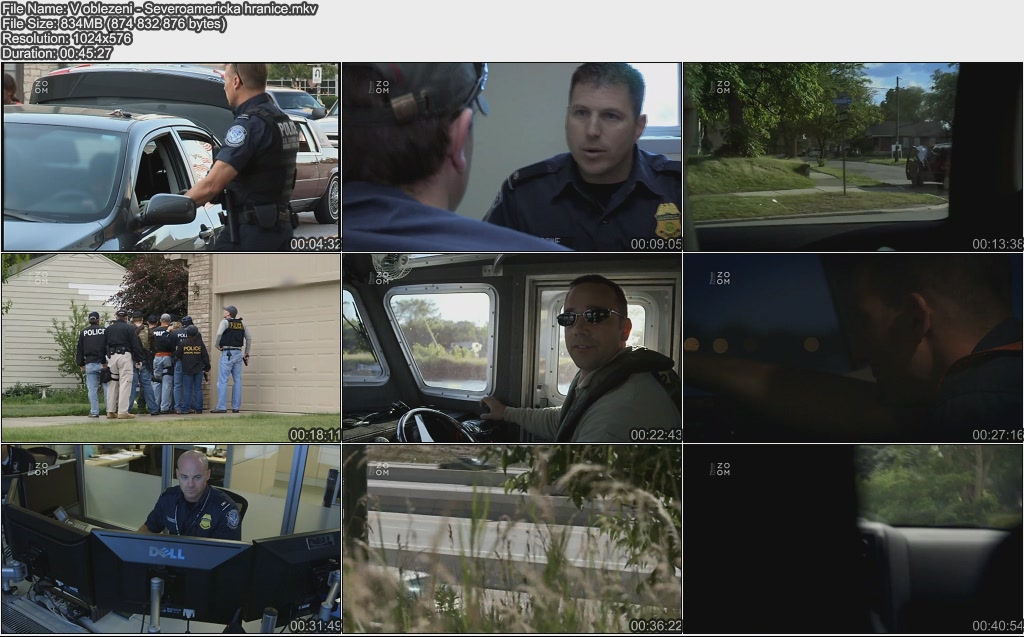Image resolution: width=1024 pixels, height=637 pixels.
Task: Select the police team by the garage thumbnail
Action: tap(171, 347)
